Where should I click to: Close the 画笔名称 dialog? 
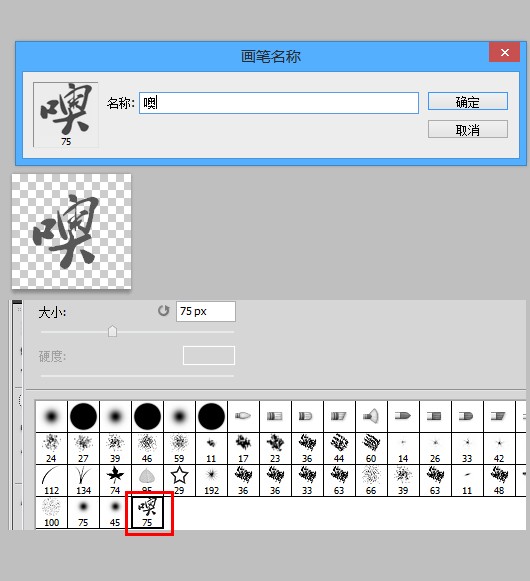point(504,52)
